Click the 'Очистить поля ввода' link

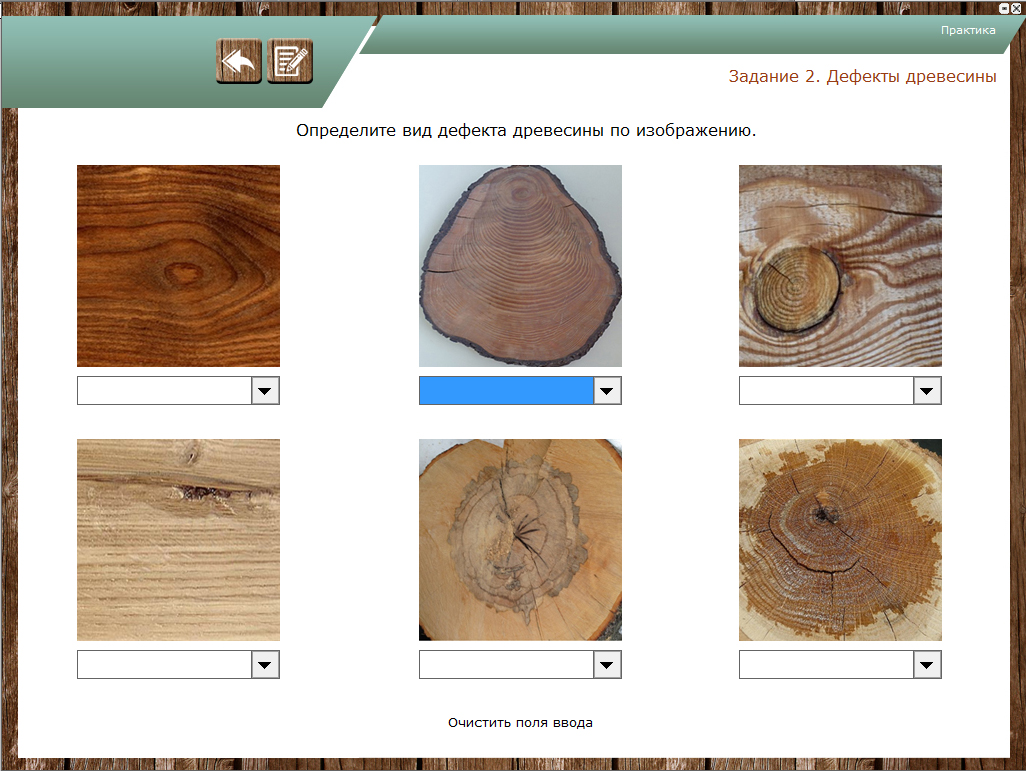pyautogui.click(x=520, y=722)
